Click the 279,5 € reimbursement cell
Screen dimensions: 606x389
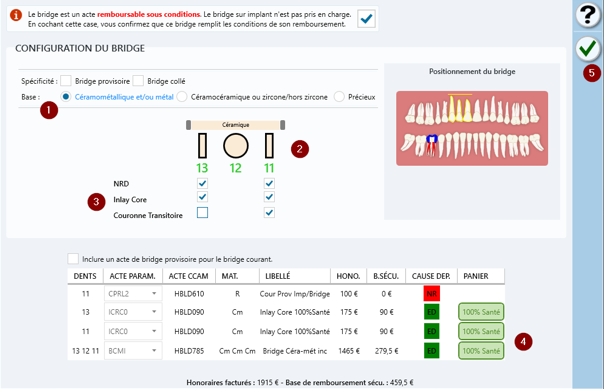pos(386,351)
